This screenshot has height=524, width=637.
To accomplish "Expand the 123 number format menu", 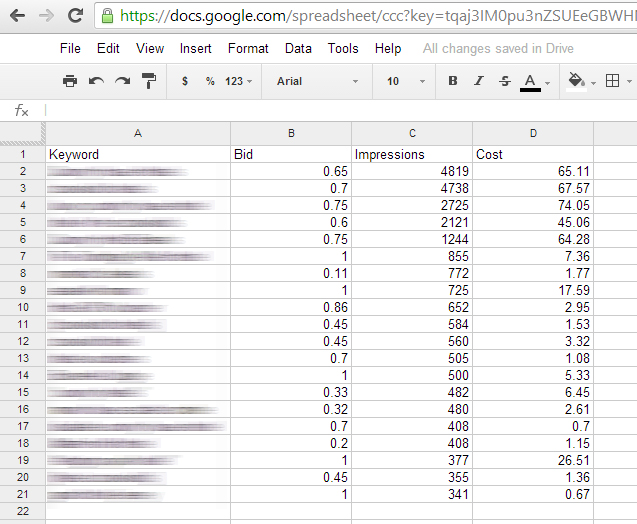I will pyautogui.click(x=239, y=81).
